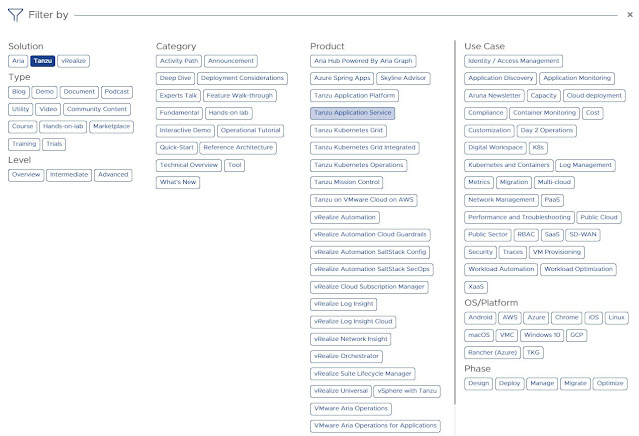Select Reference Architecture category
The height and width of the screenshot is (436, 639).
click(x=238, y=148)
